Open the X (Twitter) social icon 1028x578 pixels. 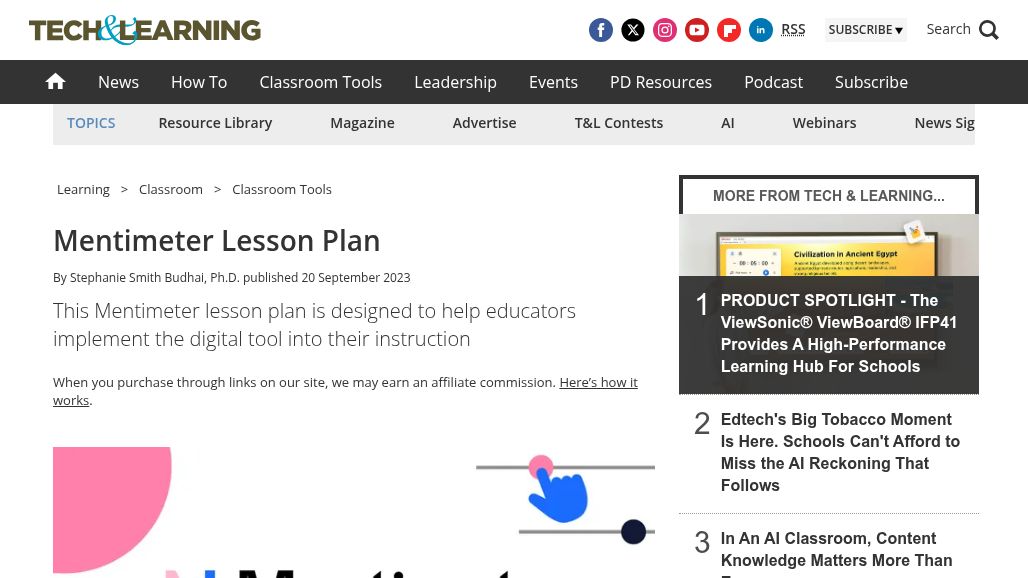click(633, 30)
